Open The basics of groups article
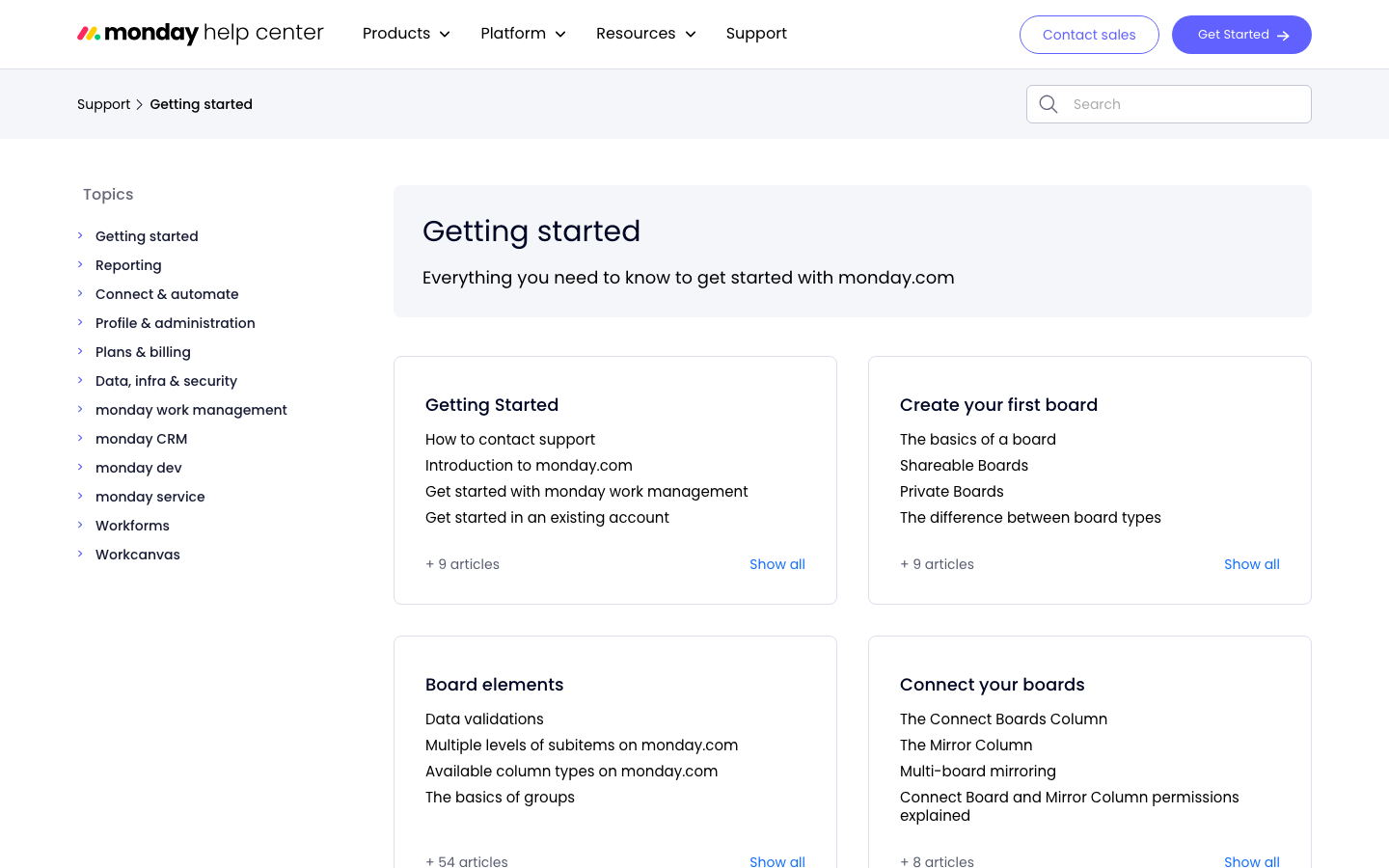 coord(500,798)
